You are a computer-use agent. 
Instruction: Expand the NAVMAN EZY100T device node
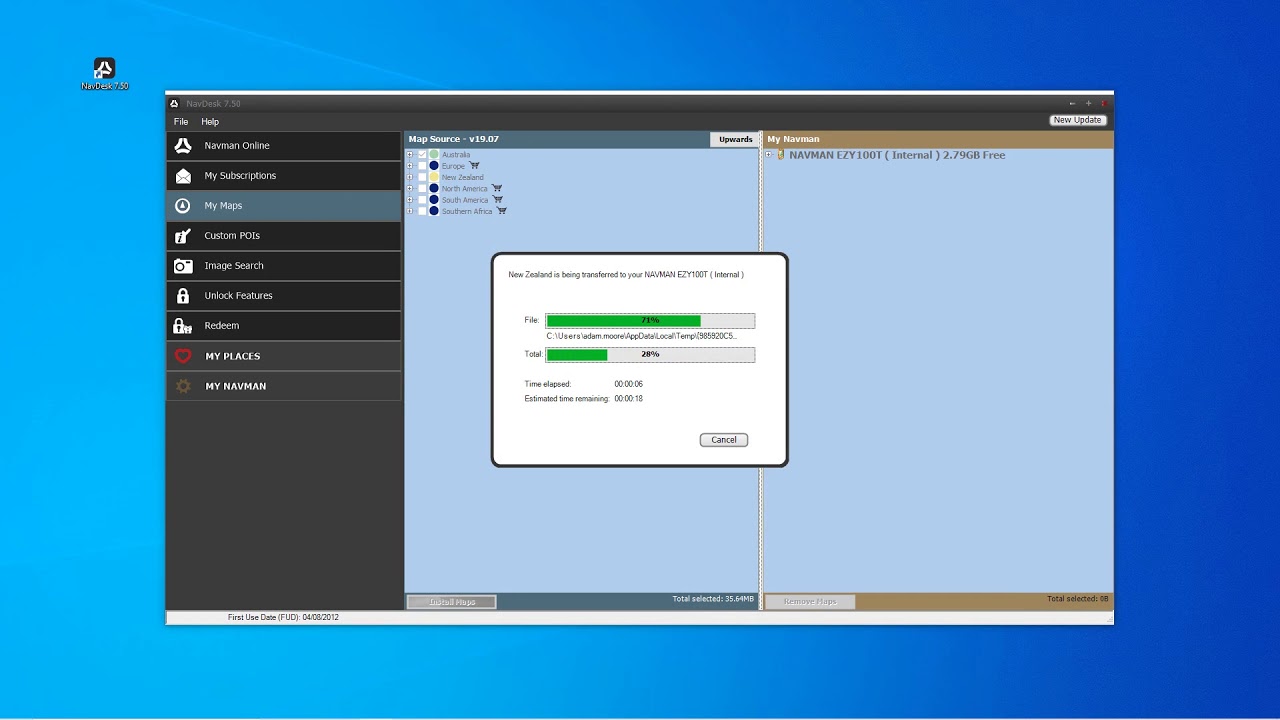pyautogui.click(x=769, y=155)
